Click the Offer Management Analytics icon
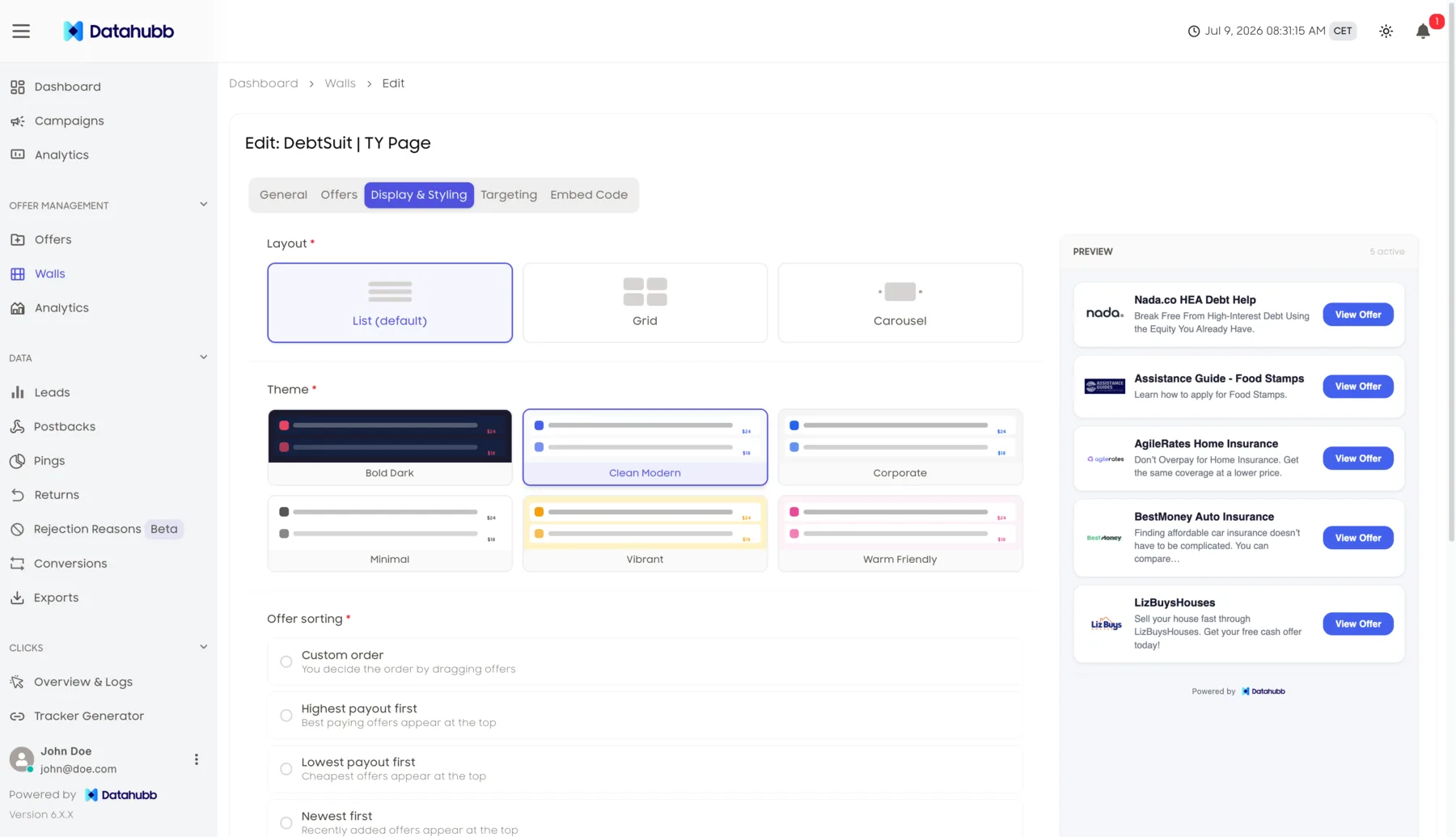 tap(18, 308)
